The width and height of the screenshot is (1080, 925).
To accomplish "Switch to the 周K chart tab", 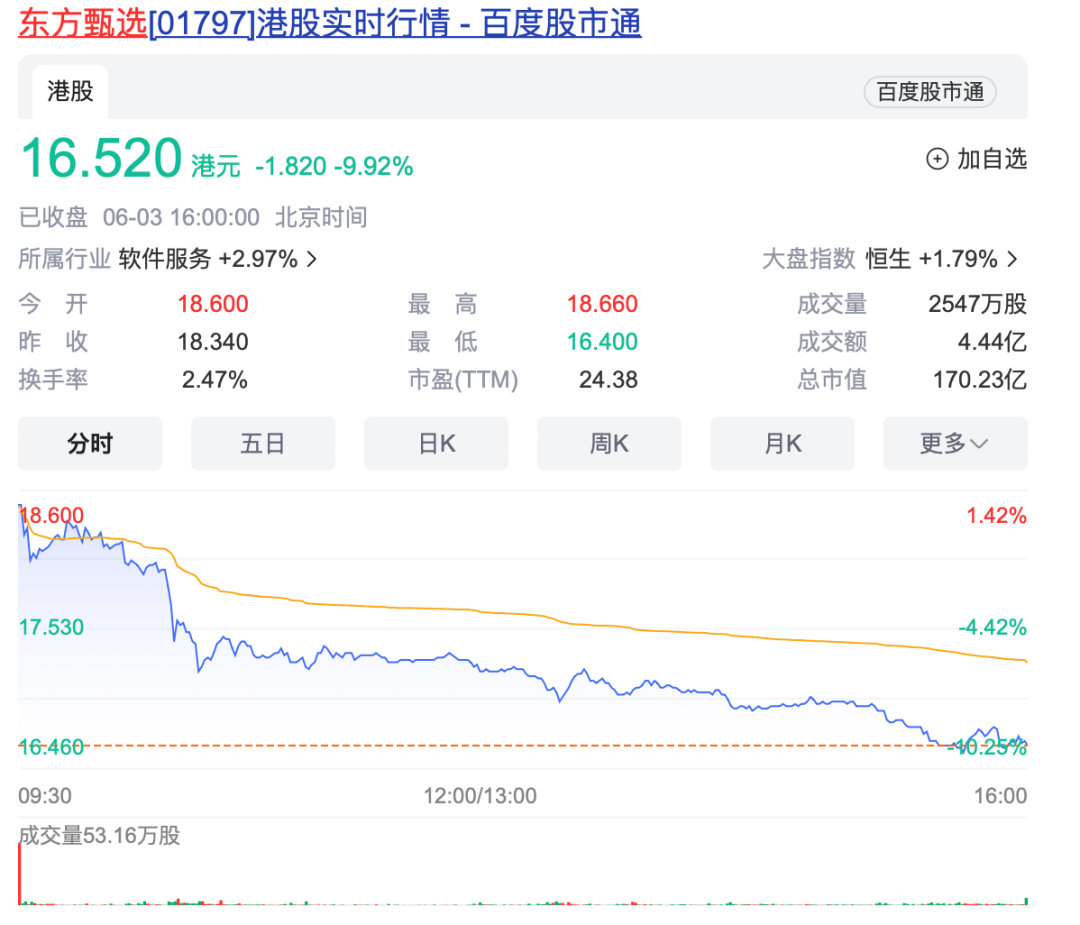I will tap(609, 444).
